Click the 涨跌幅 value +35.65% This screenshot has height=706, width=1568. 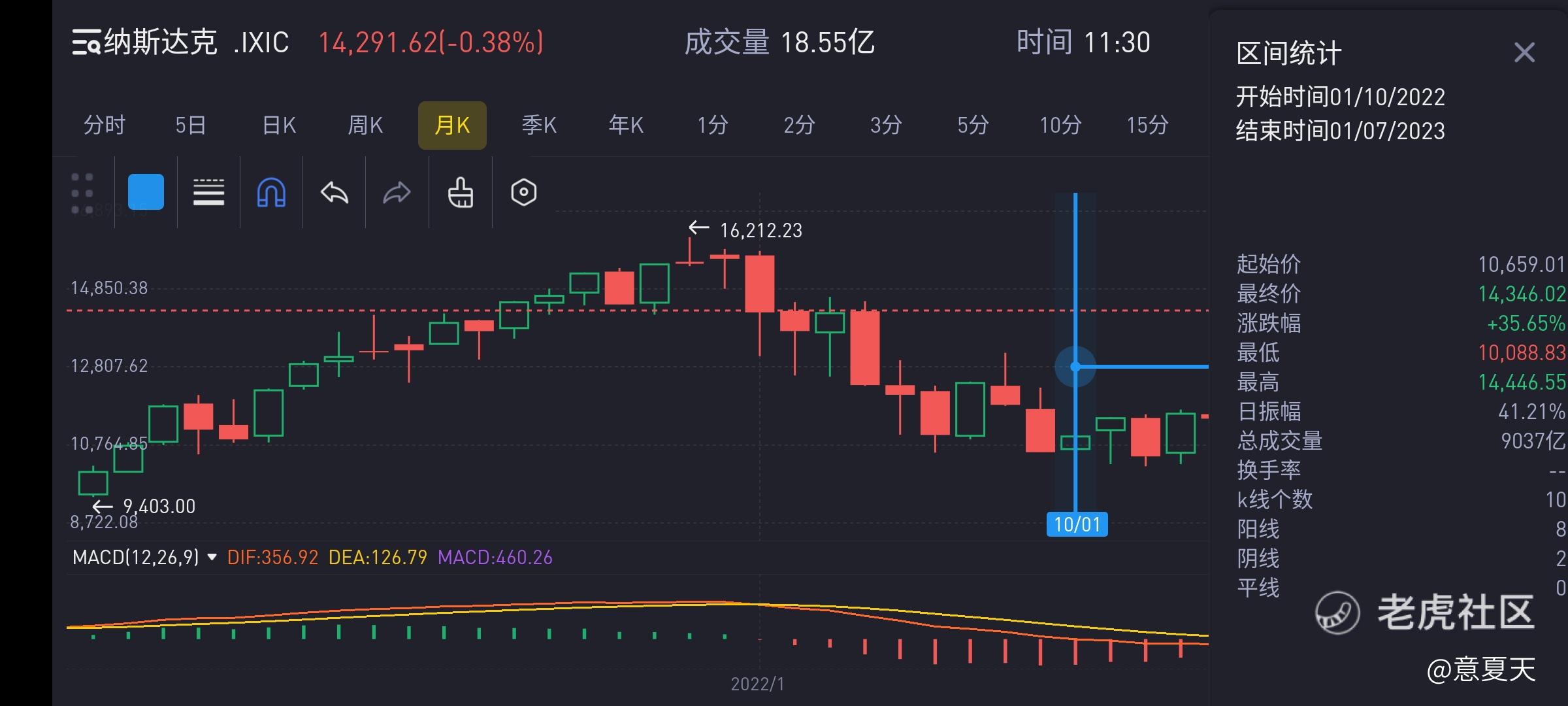tap(1526, 323)
